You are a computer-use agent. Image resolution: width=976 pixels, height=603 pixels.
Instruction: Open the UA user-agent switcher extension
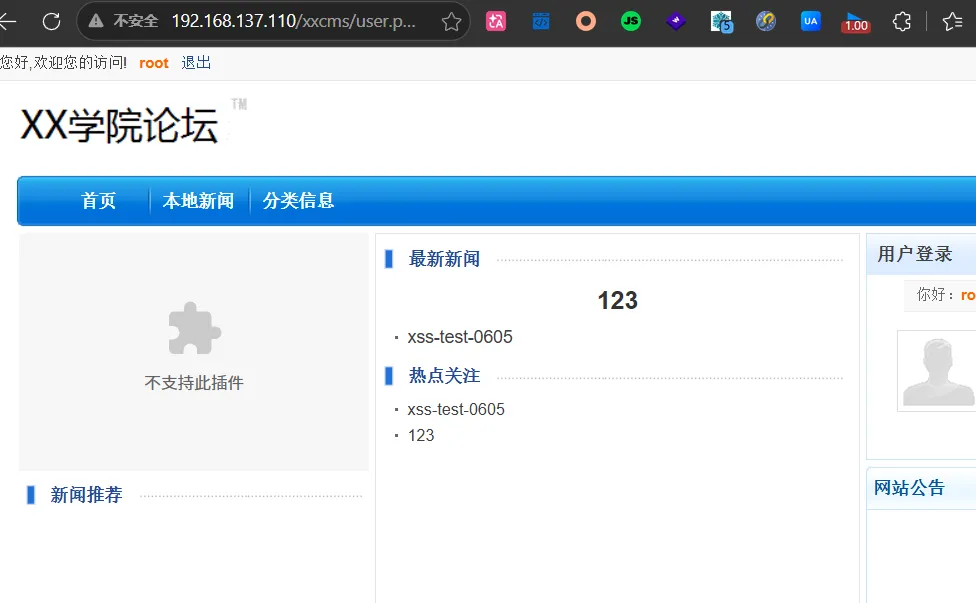tap(810, 21)
